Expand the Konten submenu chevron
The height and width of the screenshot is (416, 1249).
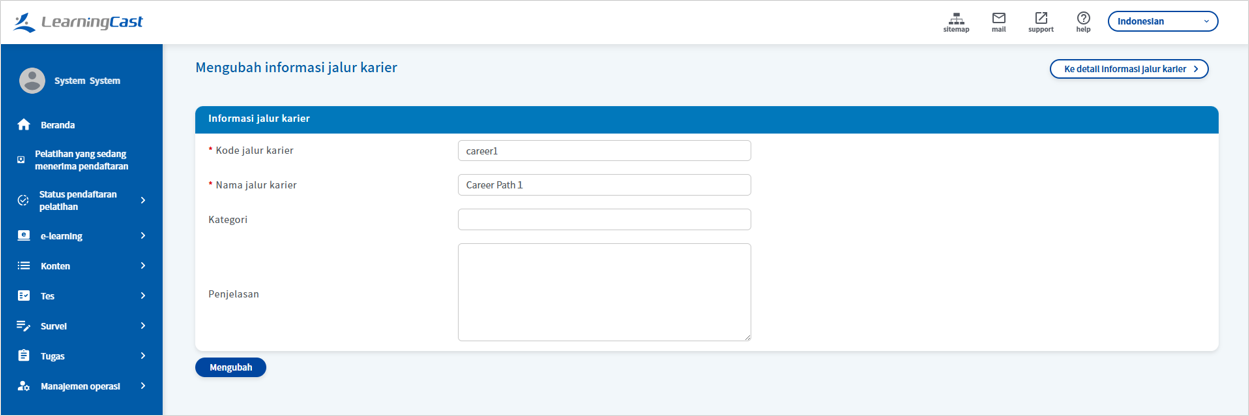[143, 266]
